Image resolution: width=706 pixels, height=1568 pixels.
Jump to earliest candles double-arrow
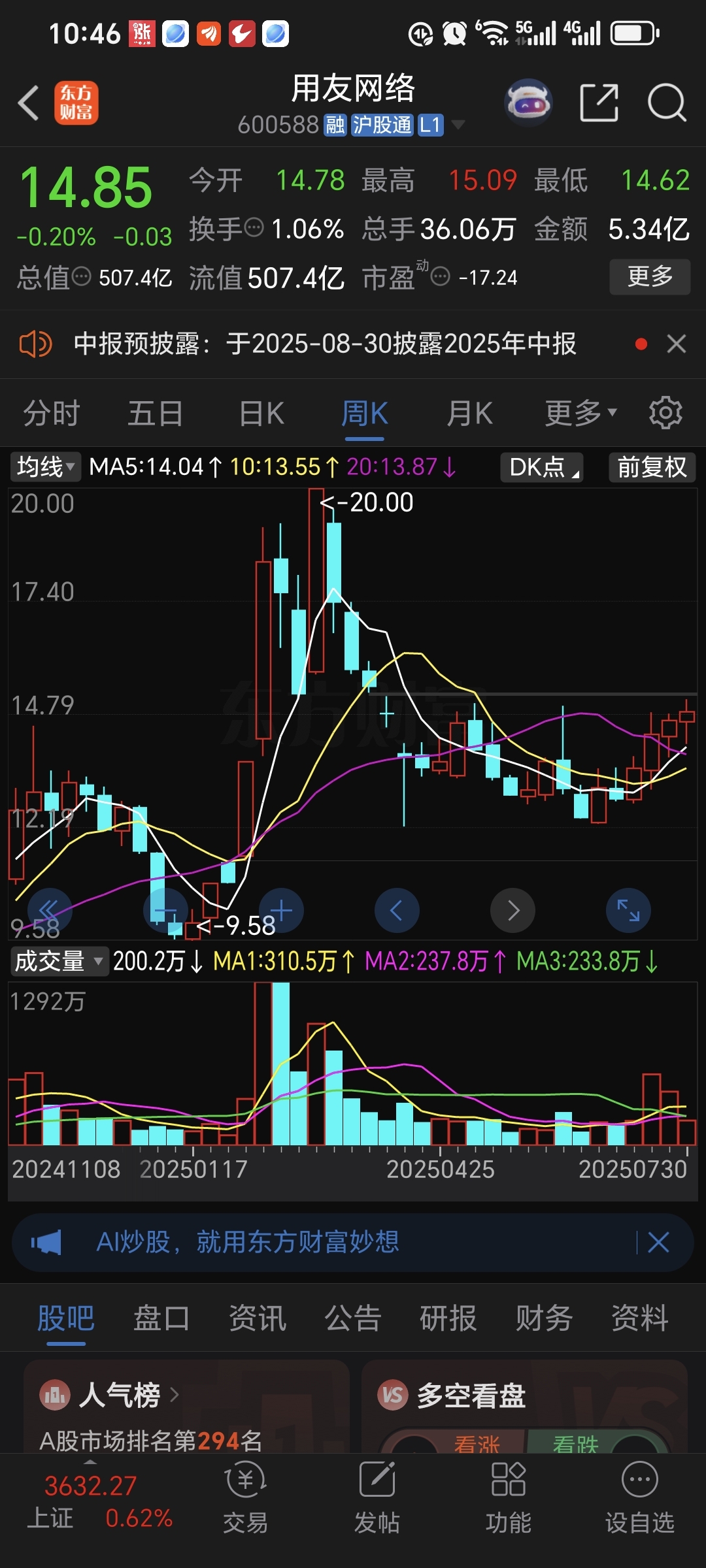point(50,910)
